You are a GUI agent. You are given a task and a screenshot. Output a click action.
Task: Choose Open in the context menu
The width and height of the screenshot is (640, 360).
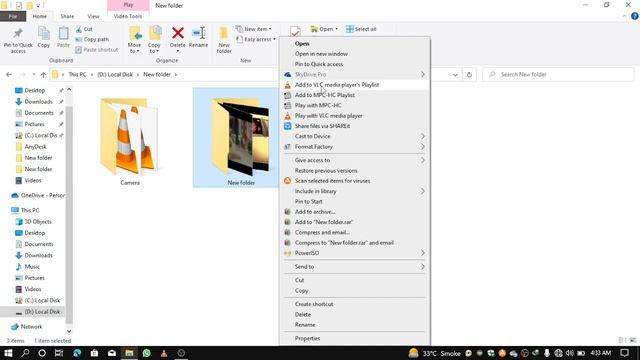[x=355, y=44]
